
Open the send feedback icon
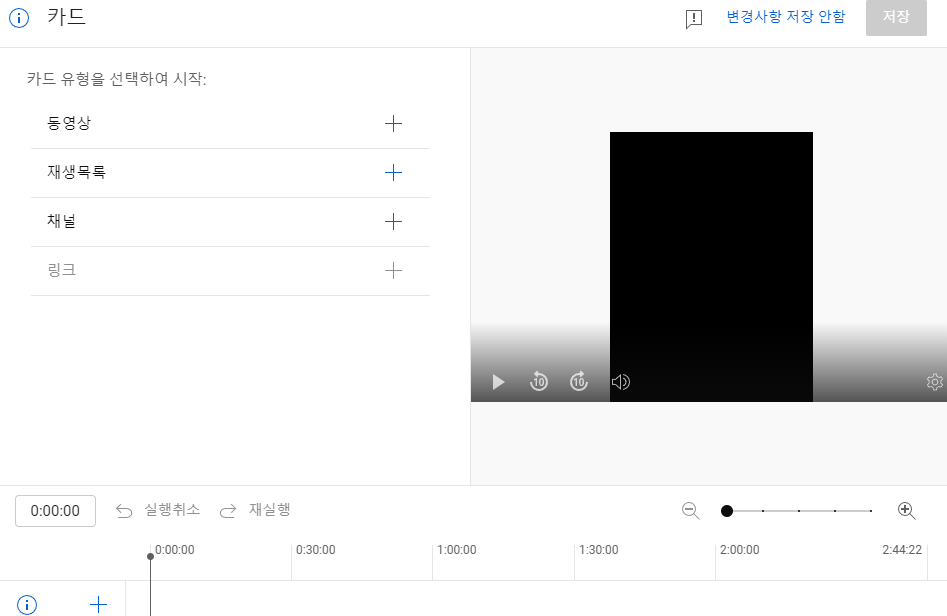694,19
